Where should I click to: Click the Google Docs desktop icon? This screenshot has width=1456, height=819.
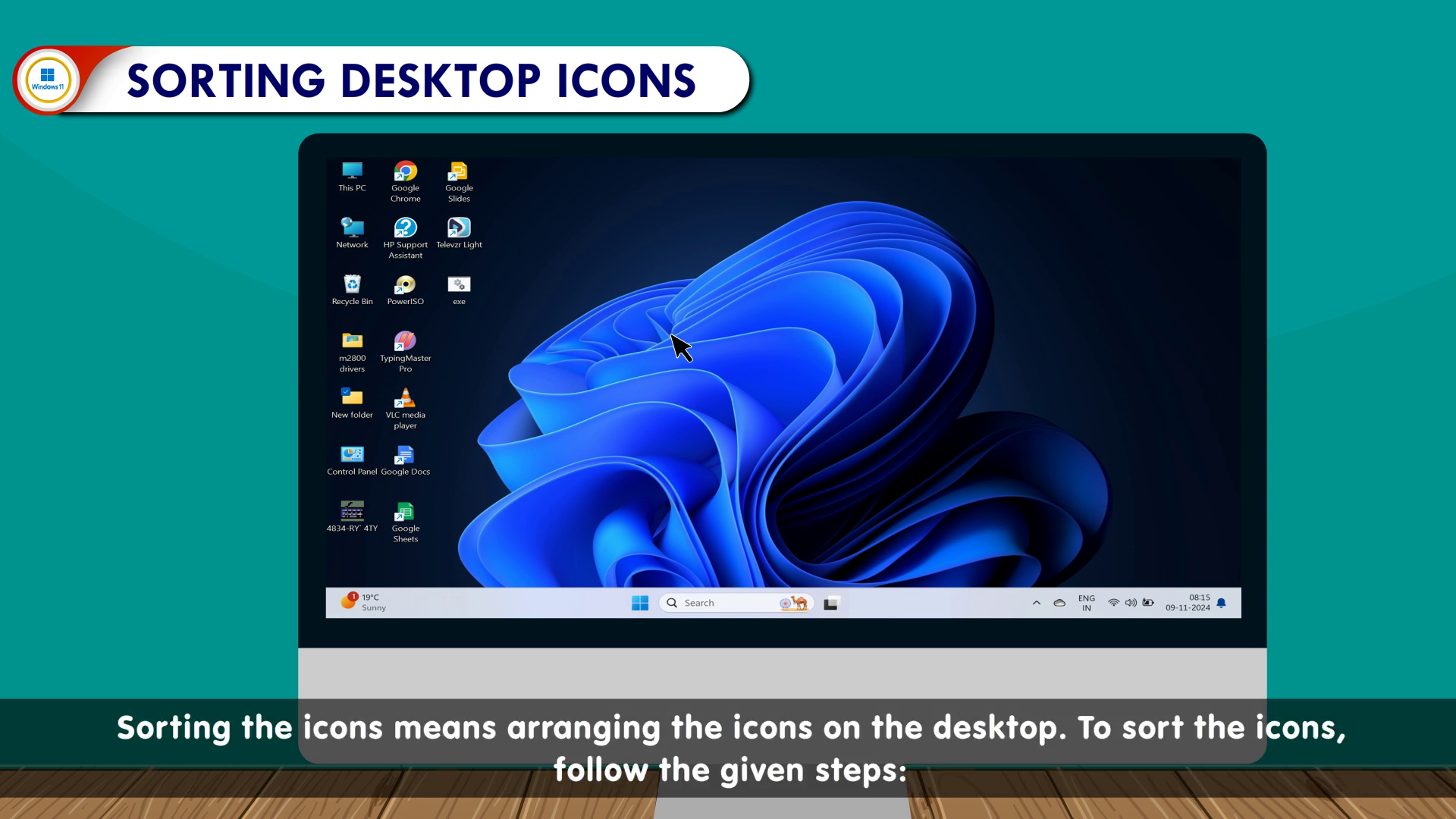click(405, 456)
